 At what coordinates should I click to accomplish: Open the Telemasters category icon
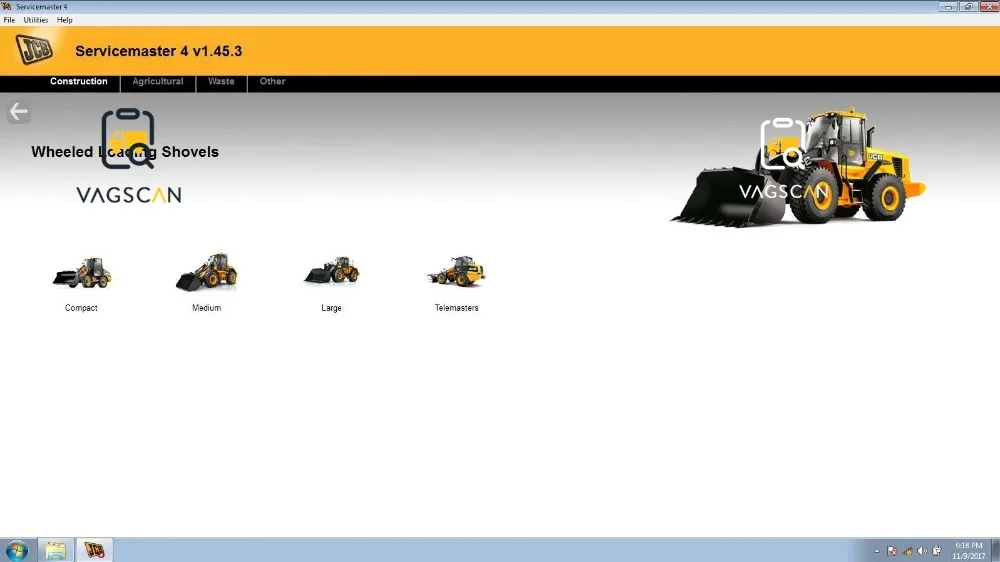[x=457, y=270]
